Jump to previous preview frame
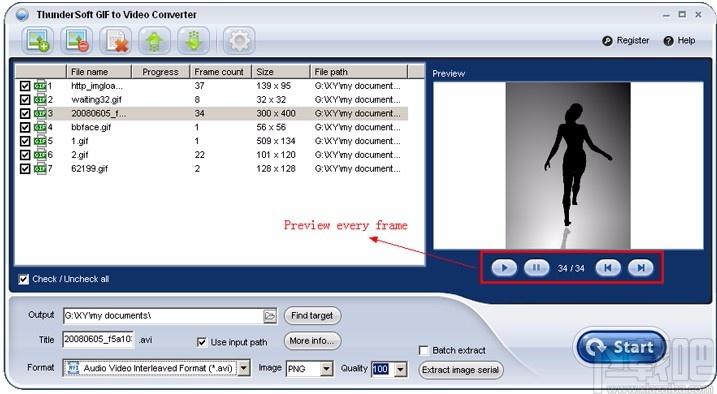This screenshot has height=394, width=717. tap(608, 268)
